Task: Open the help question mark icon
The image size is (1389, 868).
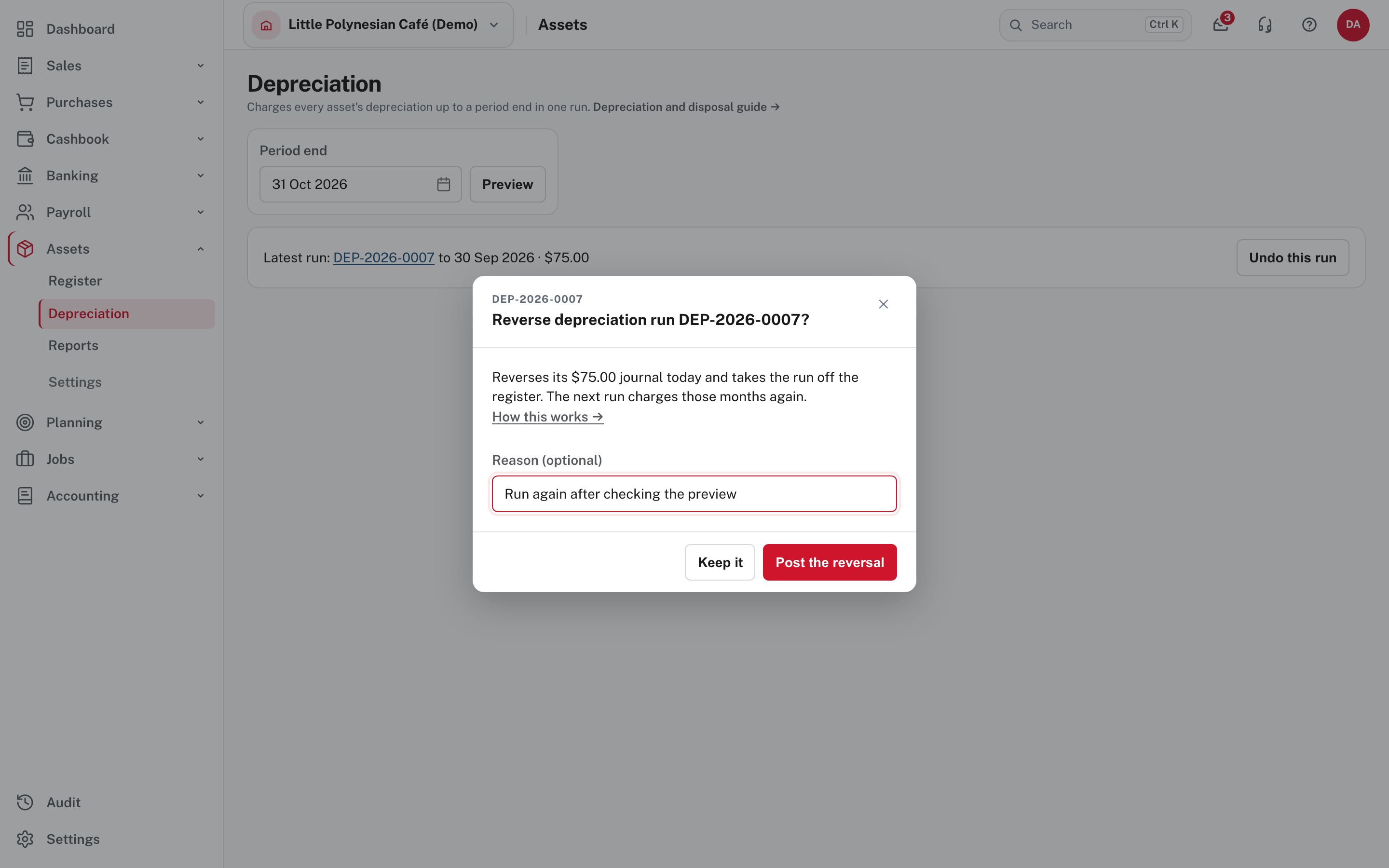Action: point(1309,25)
